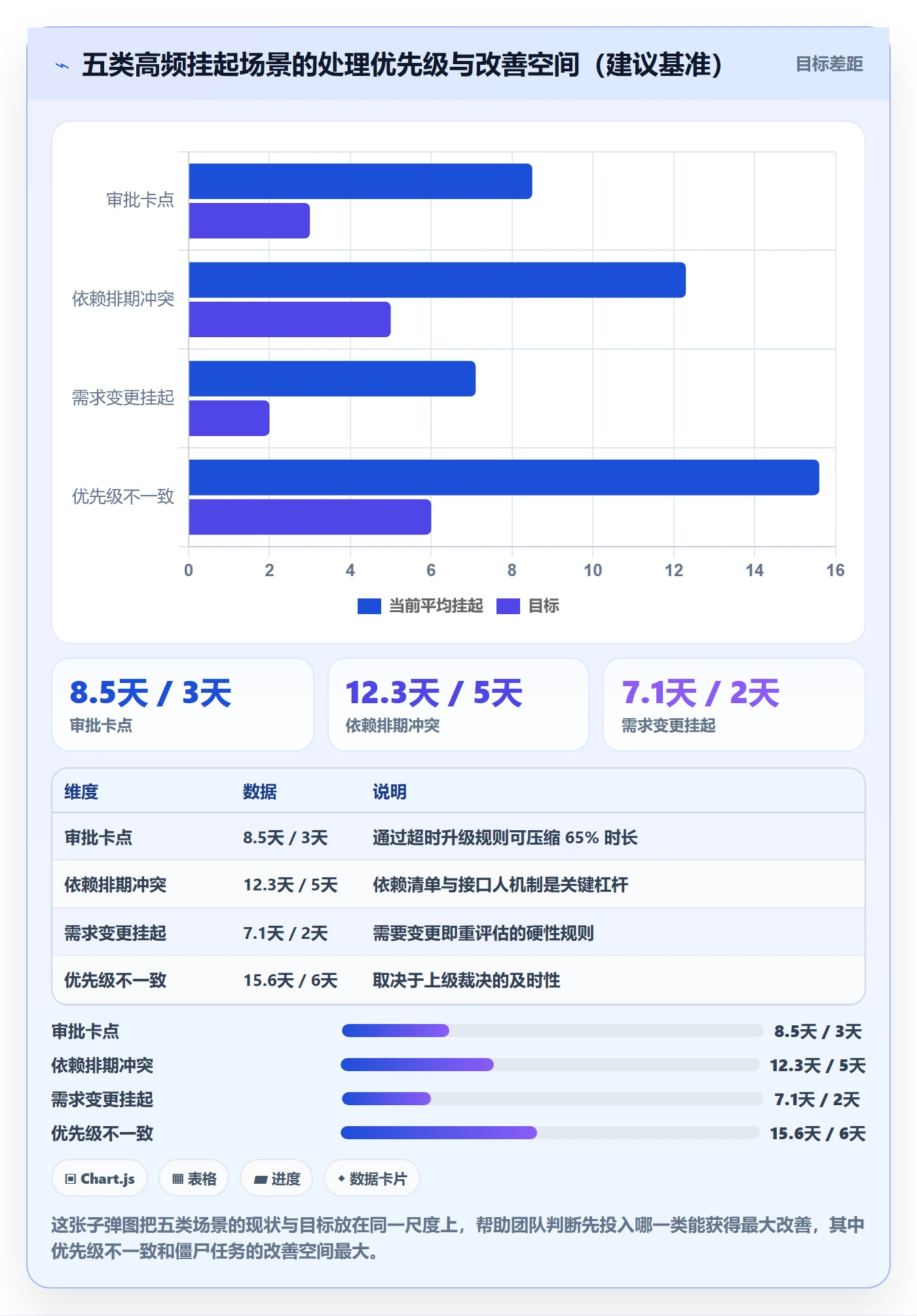Click the 数据 table column header
The image size is (917, 1316).
260,792
